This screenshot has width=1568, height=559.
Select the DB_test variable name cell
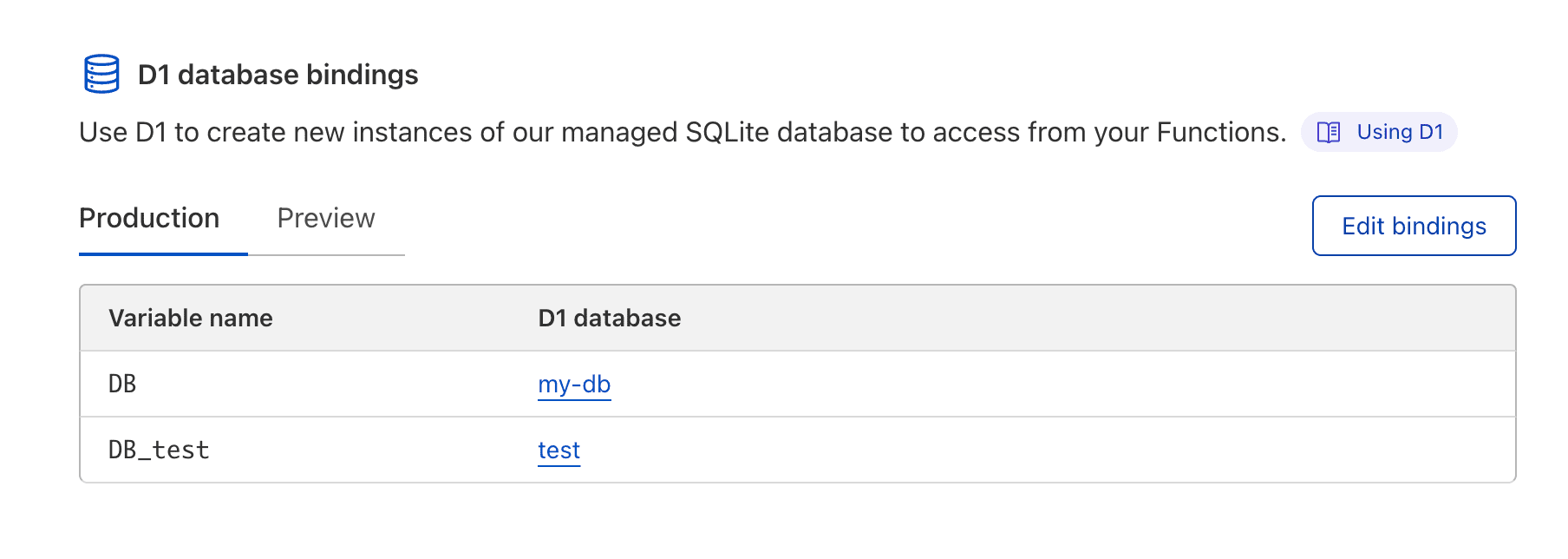[x=159, y=450]
